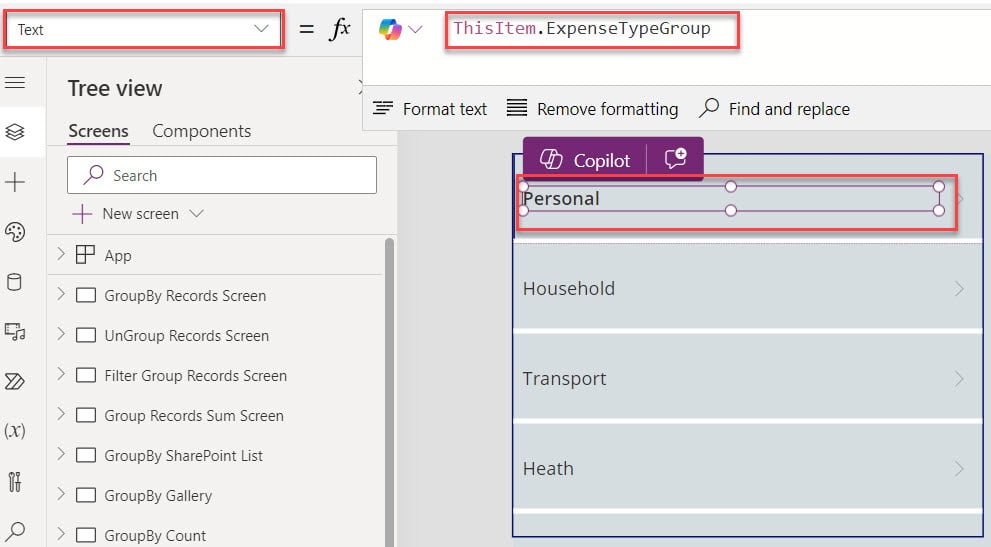Image resolution: width=991 pixels, height=547 pixels.
Task: Click the Heath row arrow icon
Action: (x=959, y=468)
